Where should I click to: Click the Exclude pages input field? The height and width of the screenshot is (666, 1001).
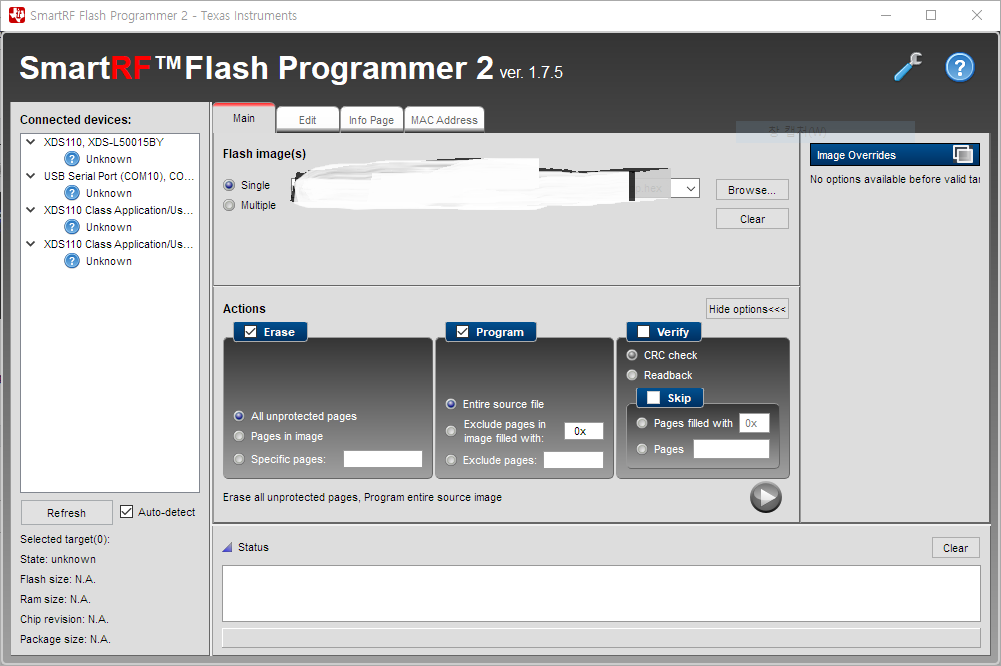coord(573,460)
